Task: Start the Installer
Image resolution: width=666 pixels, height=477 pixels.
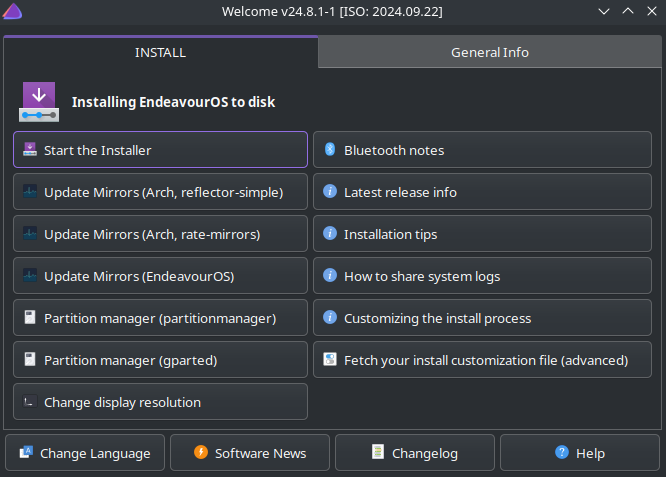Action: point(160,150)
